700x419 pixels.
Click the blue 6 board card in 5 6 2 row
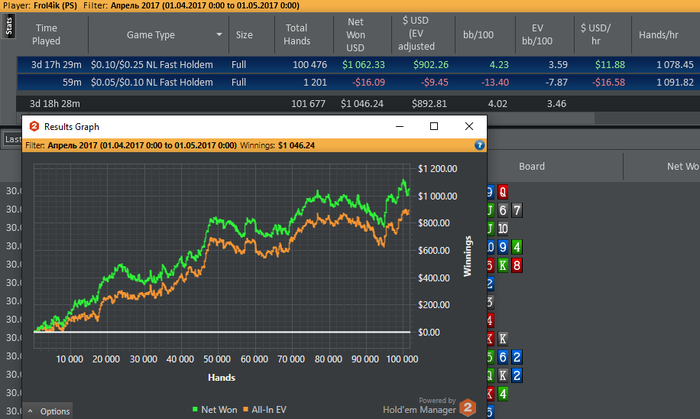(x=503, y=357)
